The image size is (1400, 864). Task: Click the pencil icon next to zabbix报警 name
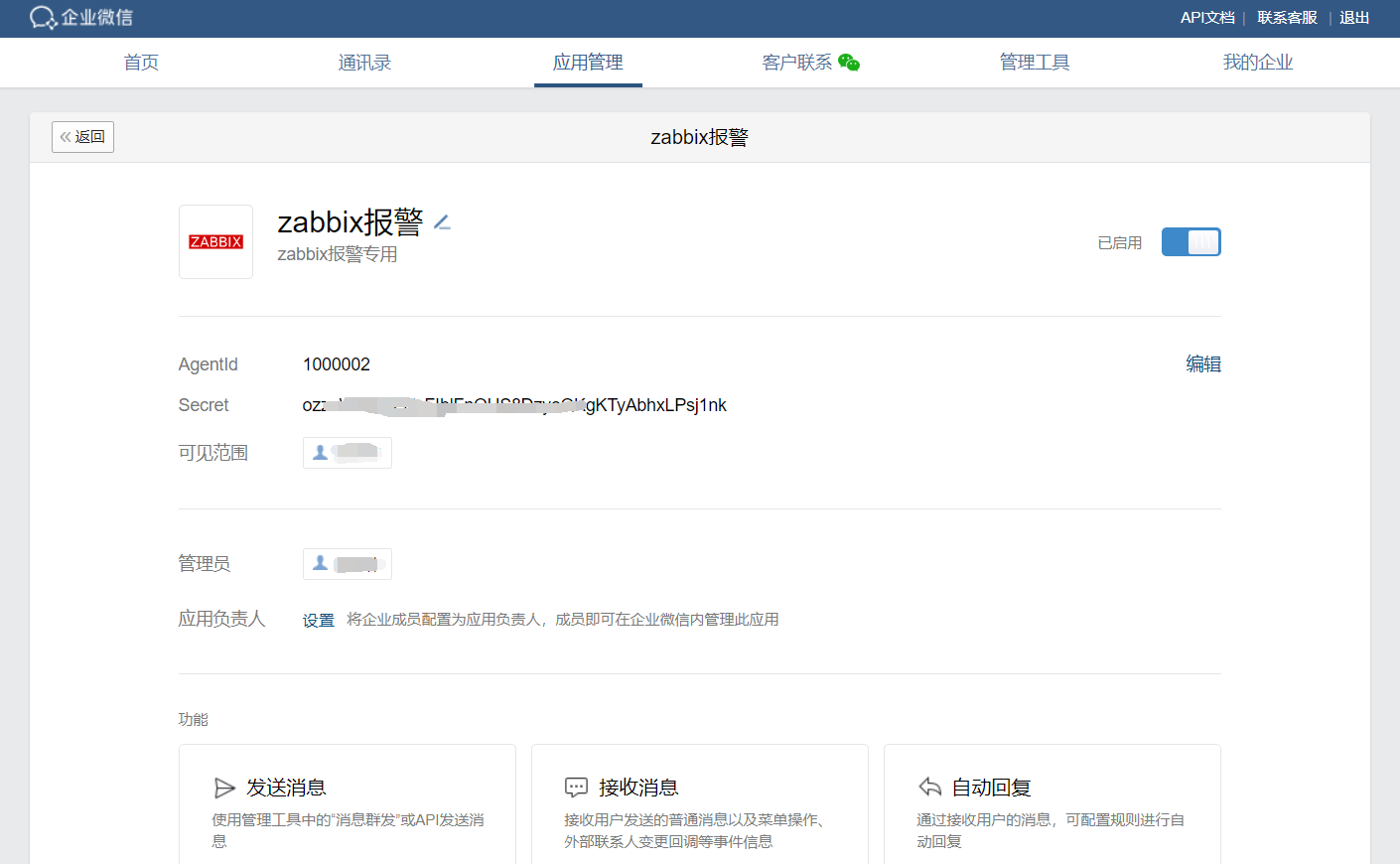tap(443, 222)
